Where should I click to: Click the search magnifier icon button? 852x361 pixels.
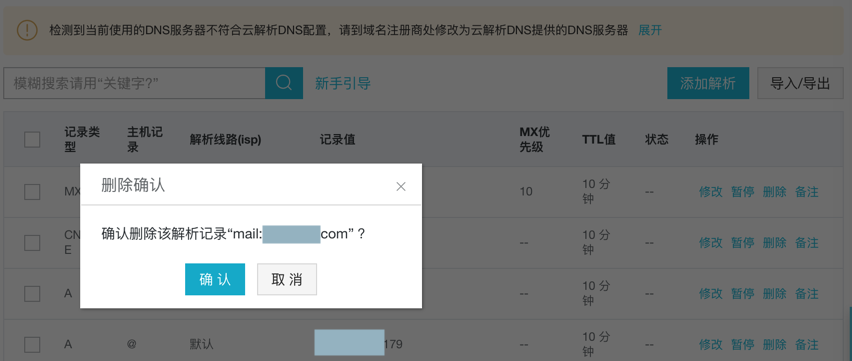[x=284, y=83]
